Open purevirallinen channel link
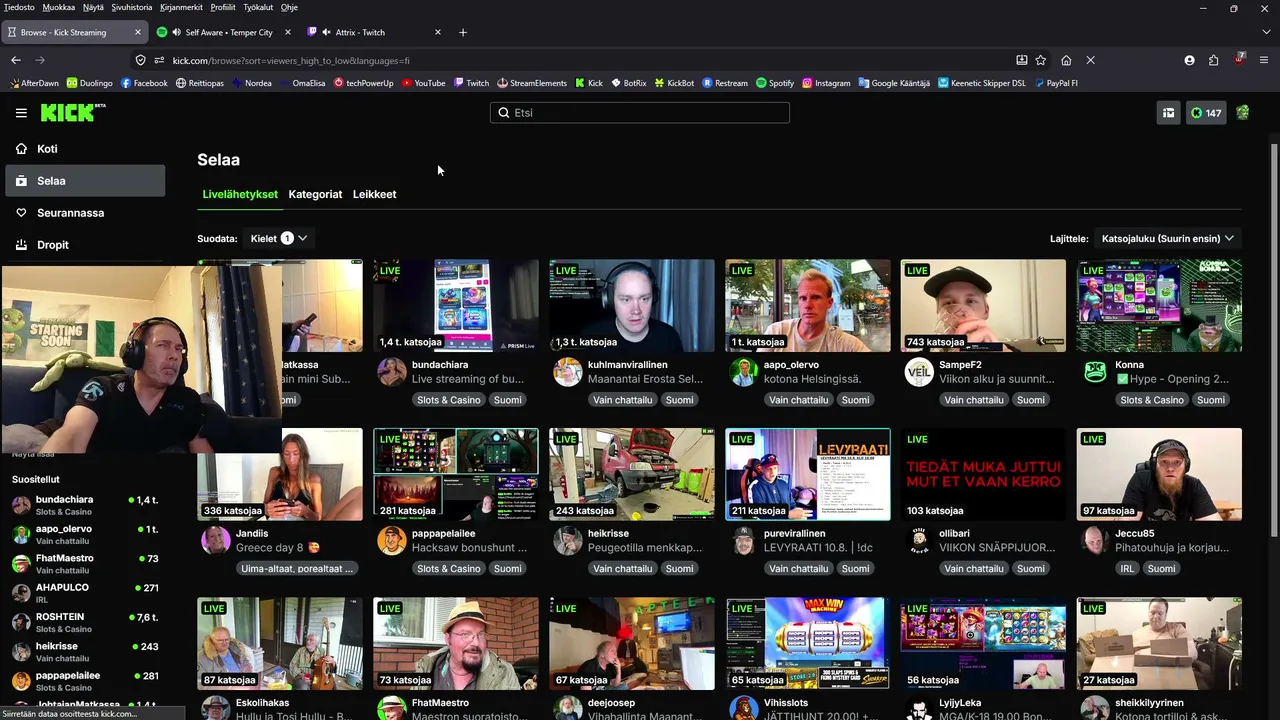Image resolution: width=1280 pixels, height=720 pixels. tap(794, 534)
